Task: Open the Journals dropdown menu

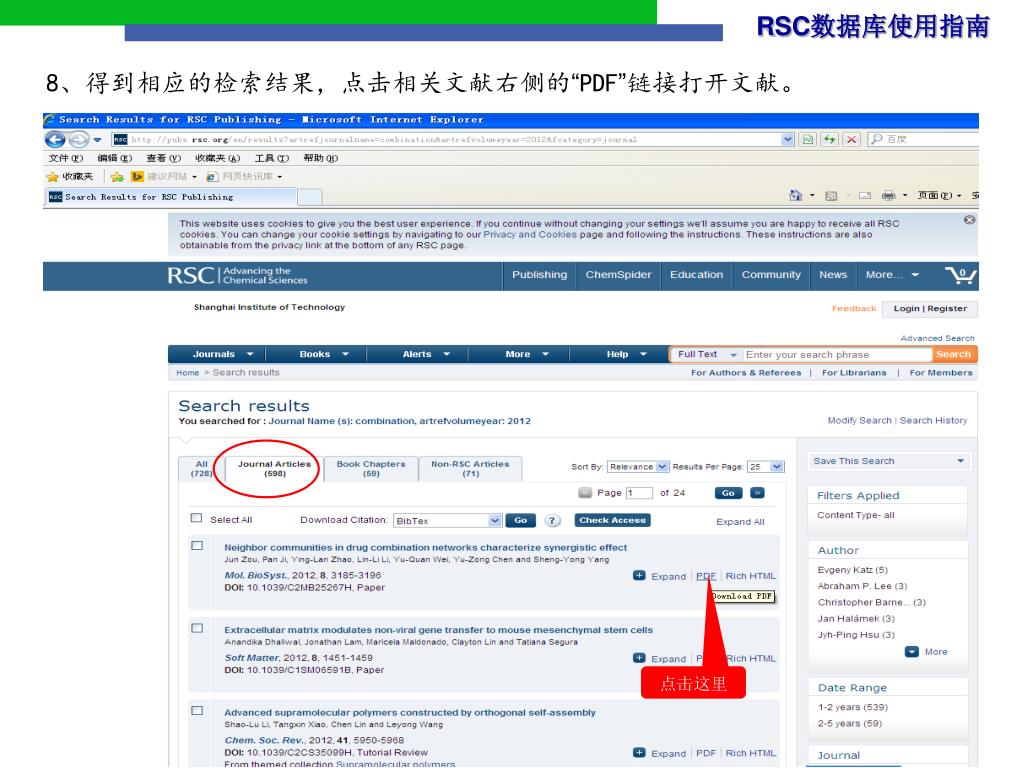Action: 222,354
